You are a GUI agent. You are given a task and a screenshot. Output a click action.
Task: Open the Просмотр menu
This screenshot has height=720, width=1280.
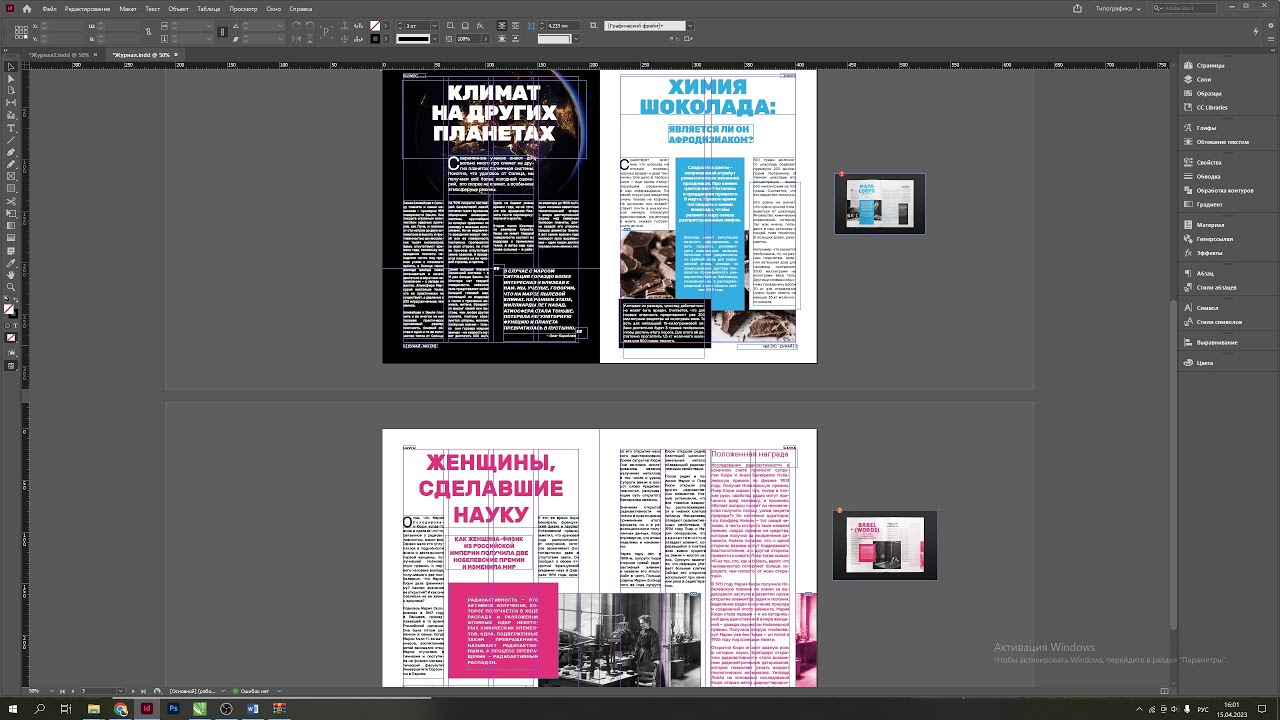[x=243, y=8]
